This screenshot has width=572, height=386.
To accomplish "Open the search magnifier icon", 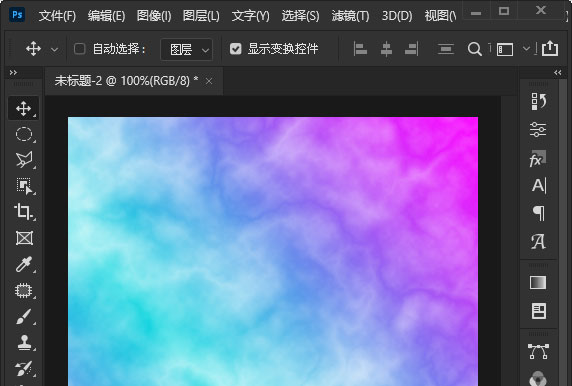I will point(474,49).
